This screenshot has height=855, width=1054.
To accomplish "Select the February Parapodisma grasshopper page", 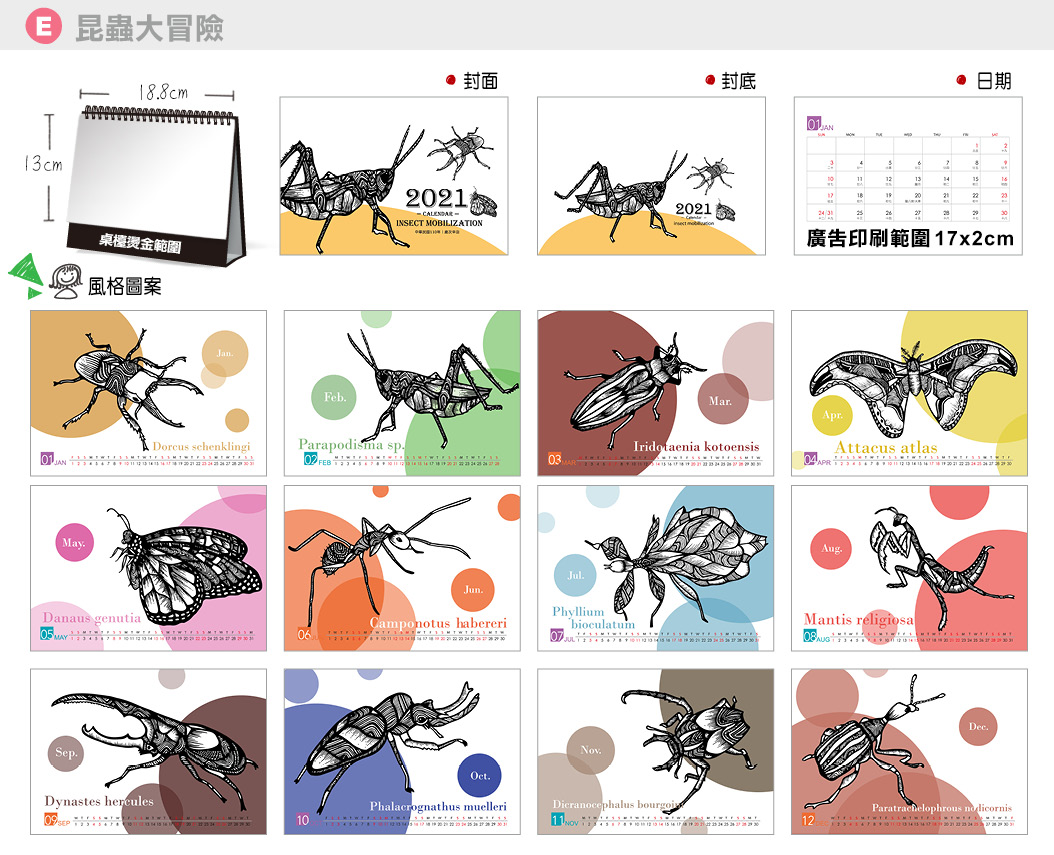I will pos(402,393).
